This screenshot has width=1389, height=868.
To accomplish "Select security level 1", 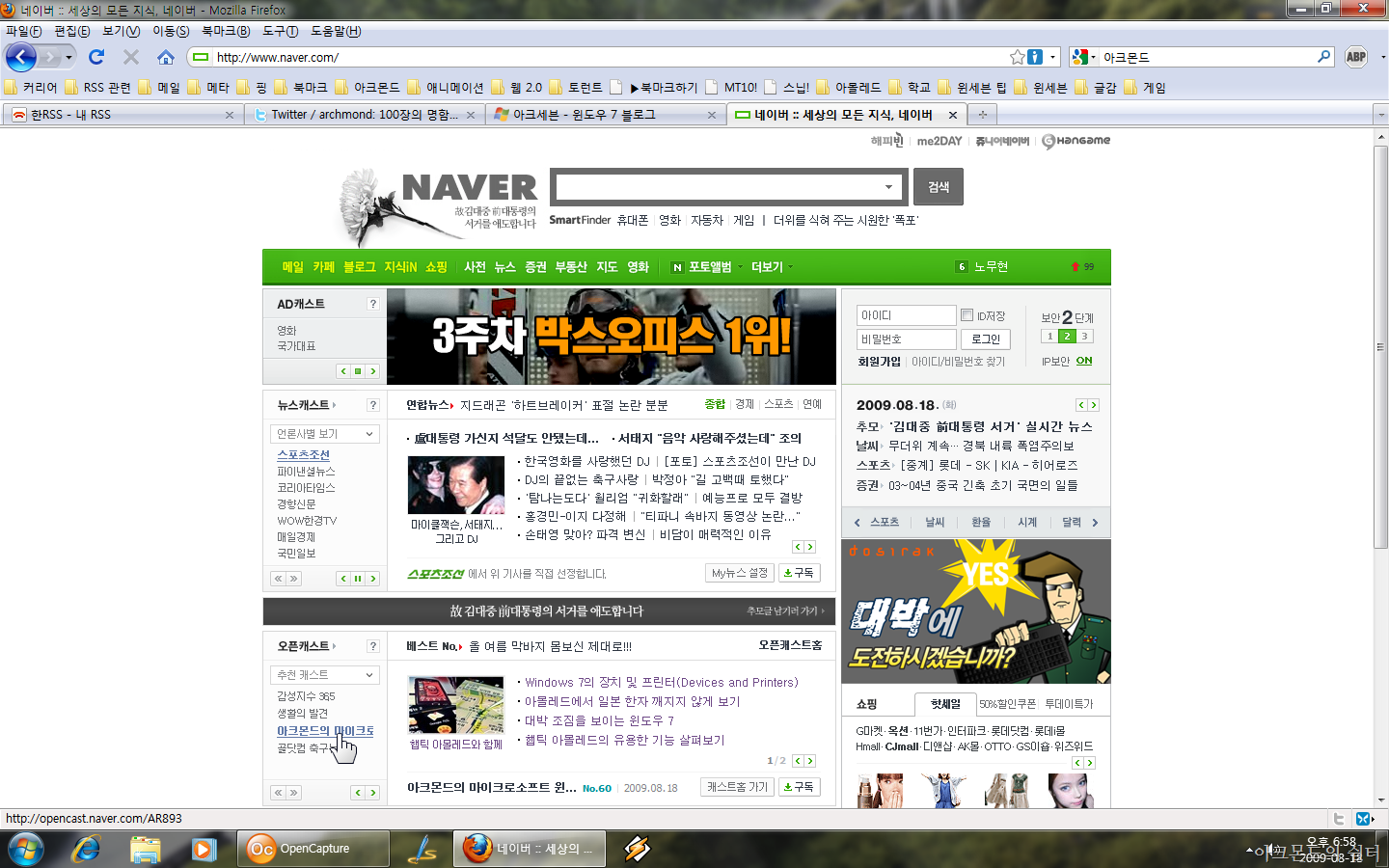I will (x=1049, y=337).
